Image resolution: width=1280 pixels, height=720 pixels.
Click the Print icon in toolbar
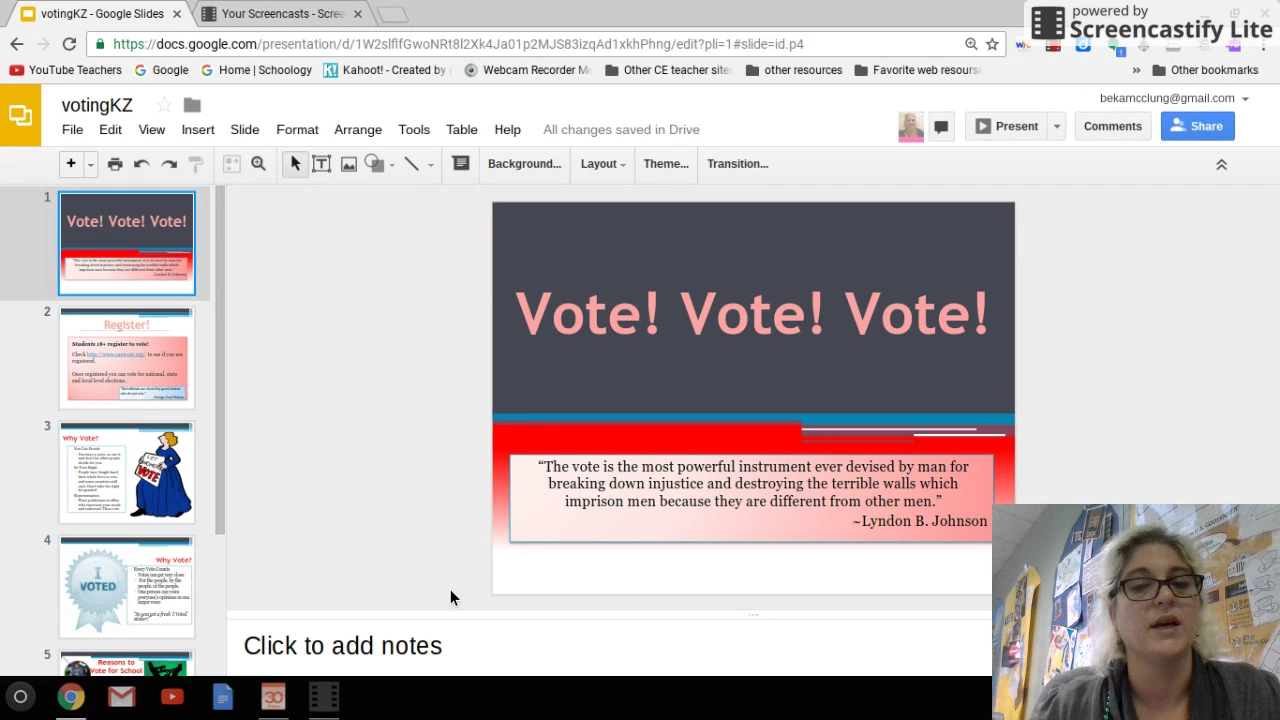pyautogui.click(x=115, y=164)
